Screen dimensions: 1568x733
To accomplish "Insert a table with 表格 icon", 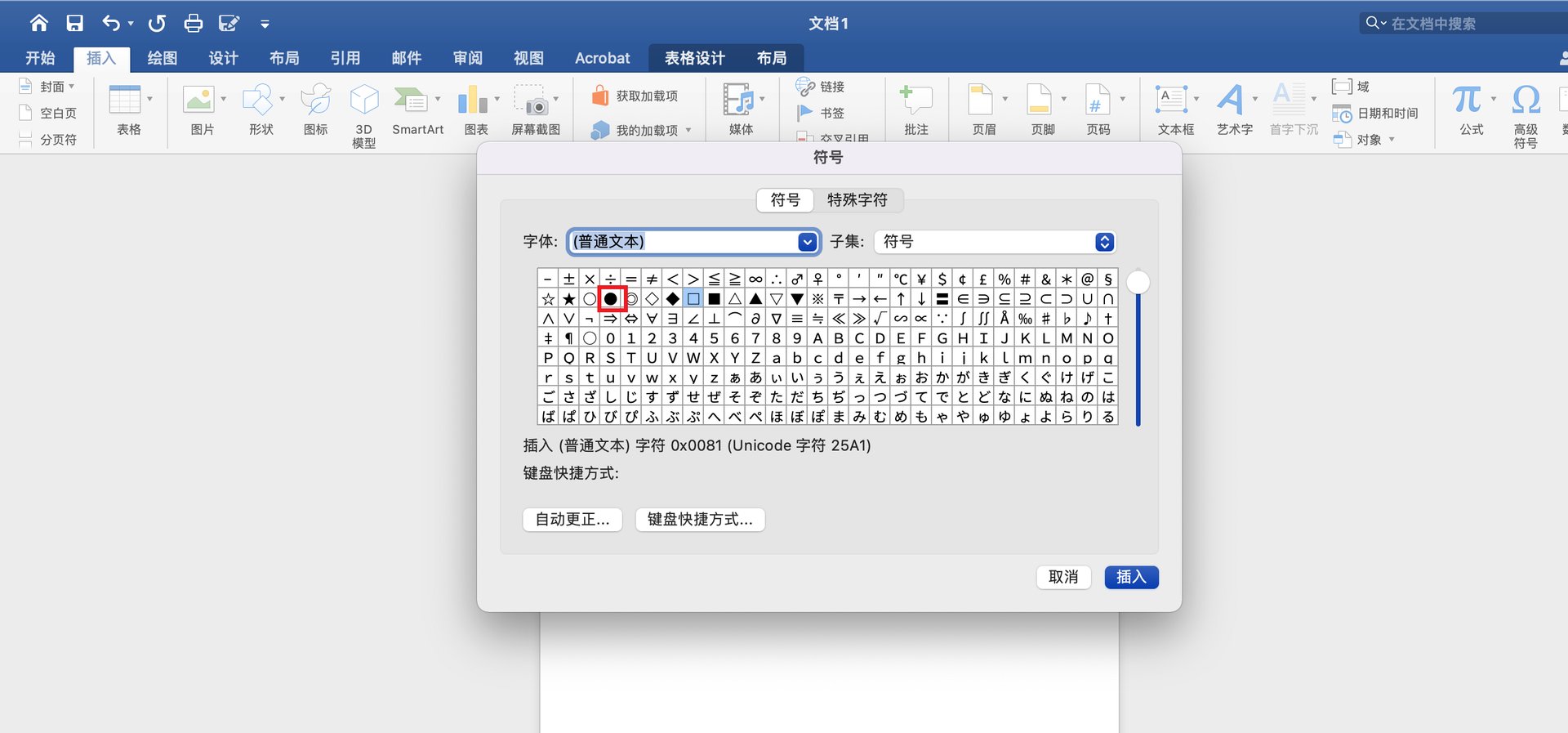I will 125,100.
